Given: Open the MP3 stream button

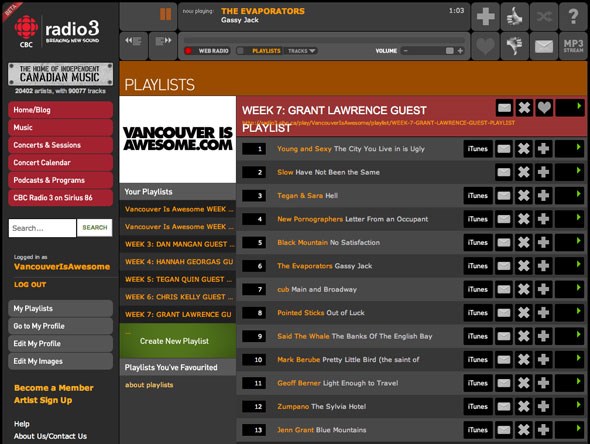Looking at the screenshot, I should click(573, 46).
